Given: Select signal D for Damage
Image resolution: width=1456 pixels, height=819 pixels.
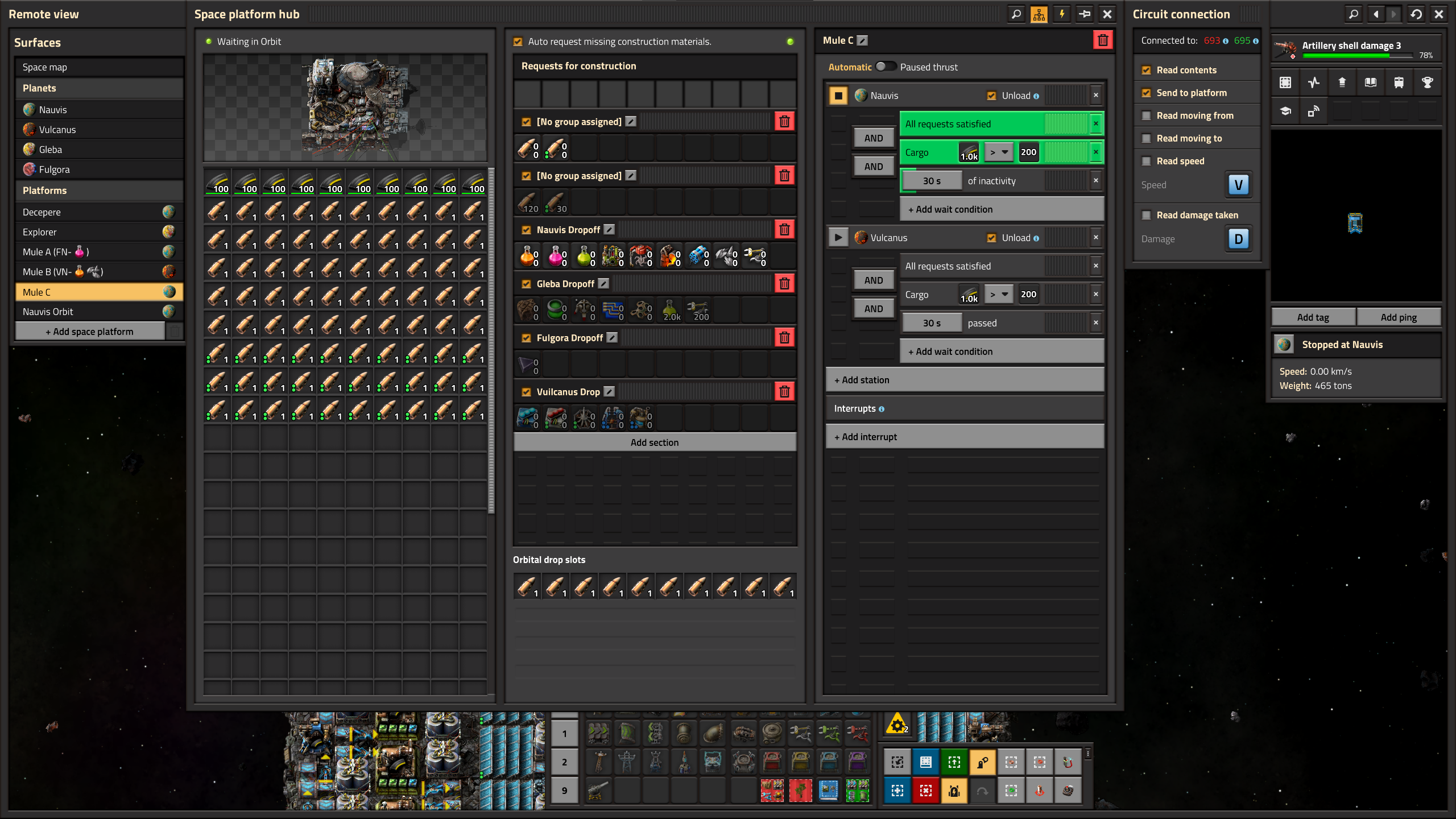Looking at the screenshot, I should (x=1238, y=239).
